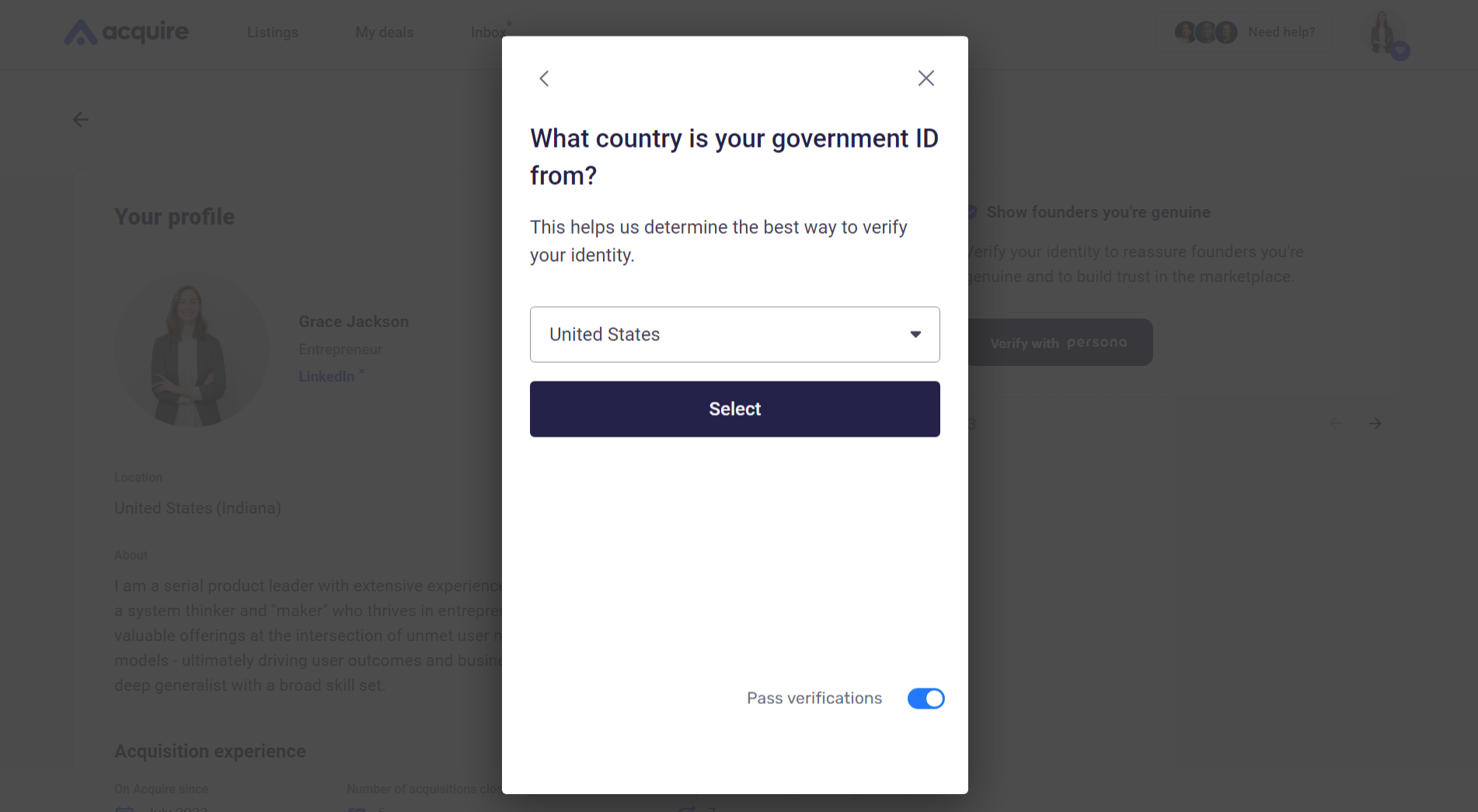Screen dimensions: 1478x812
Task: Click the Select button
Action: [x=734, y=409]
